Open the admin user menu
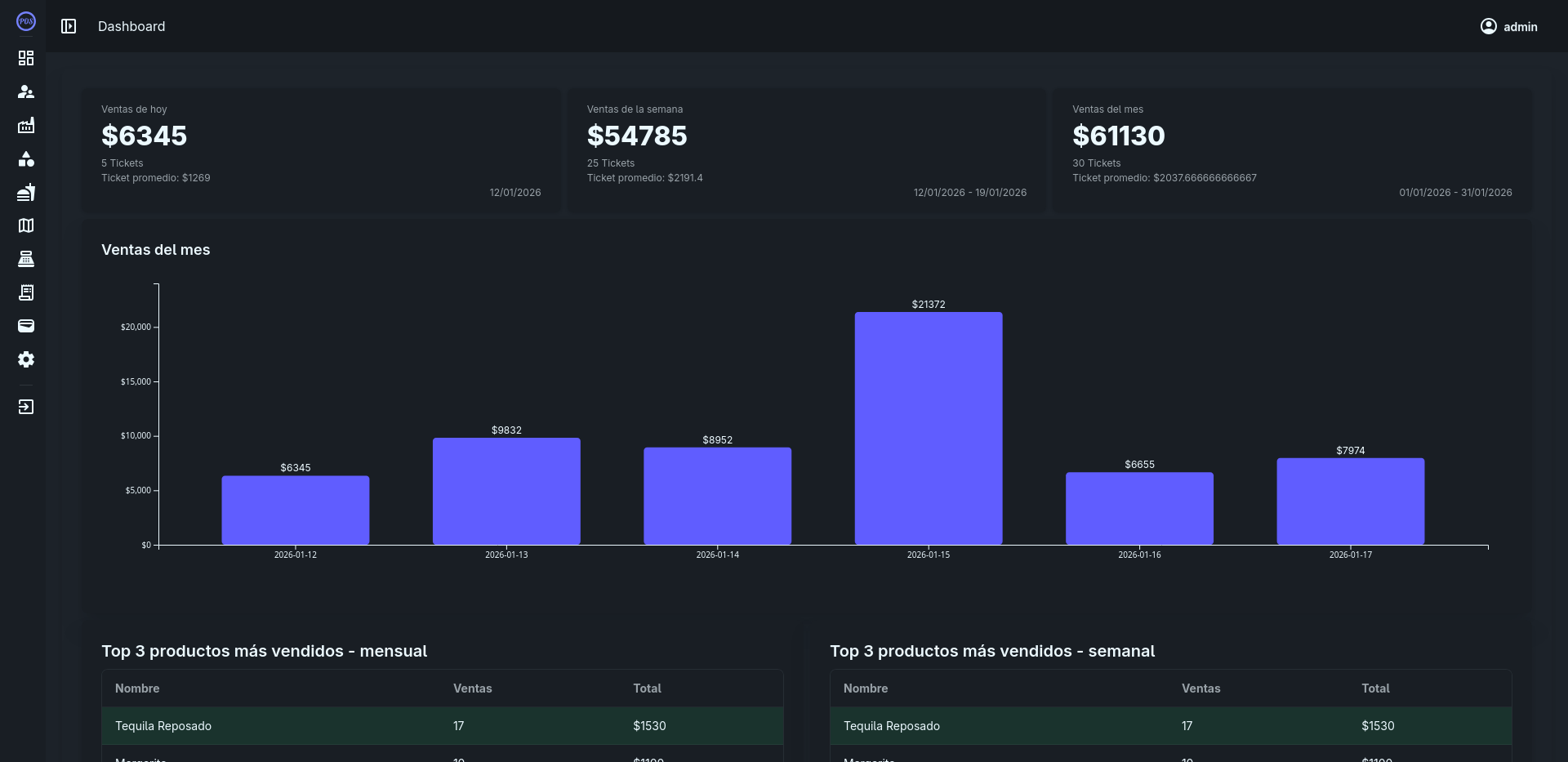 (x=1508, y=26)
